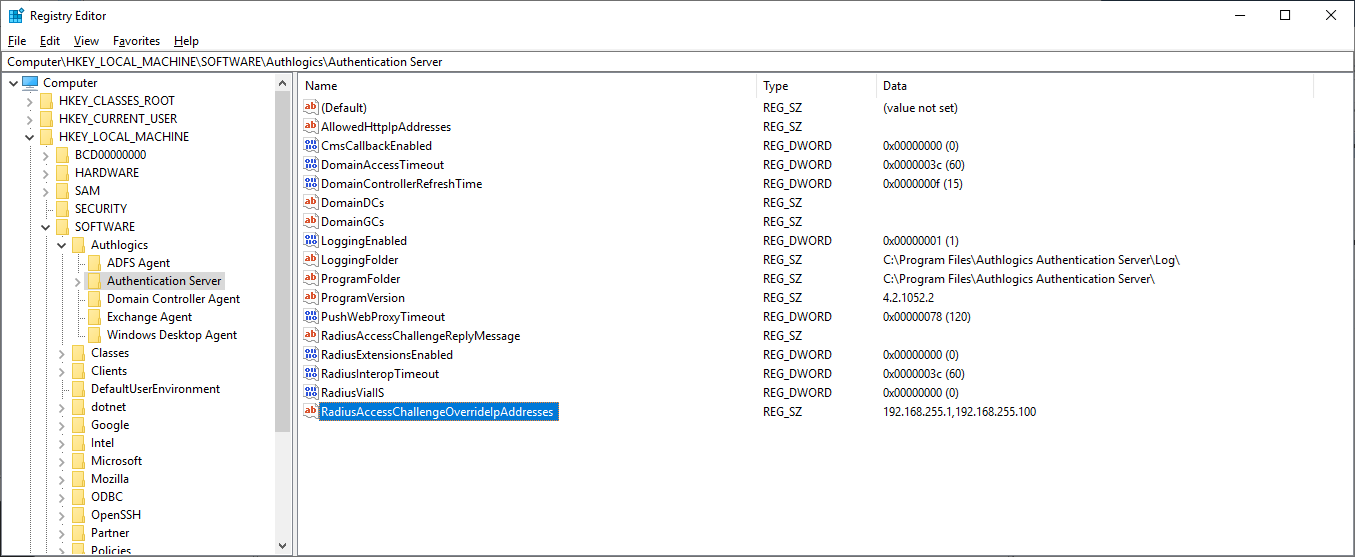1355x557 pixels.
Task: Select the SECURITY key in the tree
Action: pyautogui.click(x=101, y=209)
